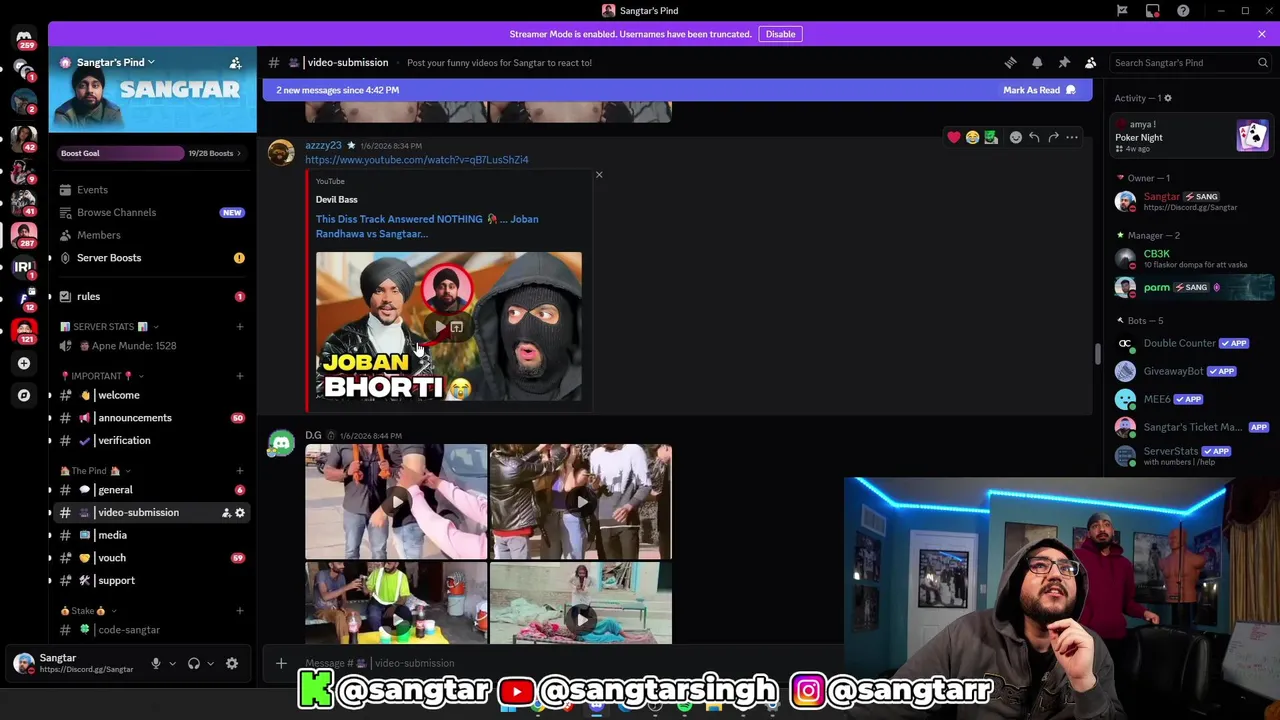The height and width of the screenshot is (720, 1280).
Task: Open server with 121 notifications badge
Action: pyautogui.click(x=24, y=331)
